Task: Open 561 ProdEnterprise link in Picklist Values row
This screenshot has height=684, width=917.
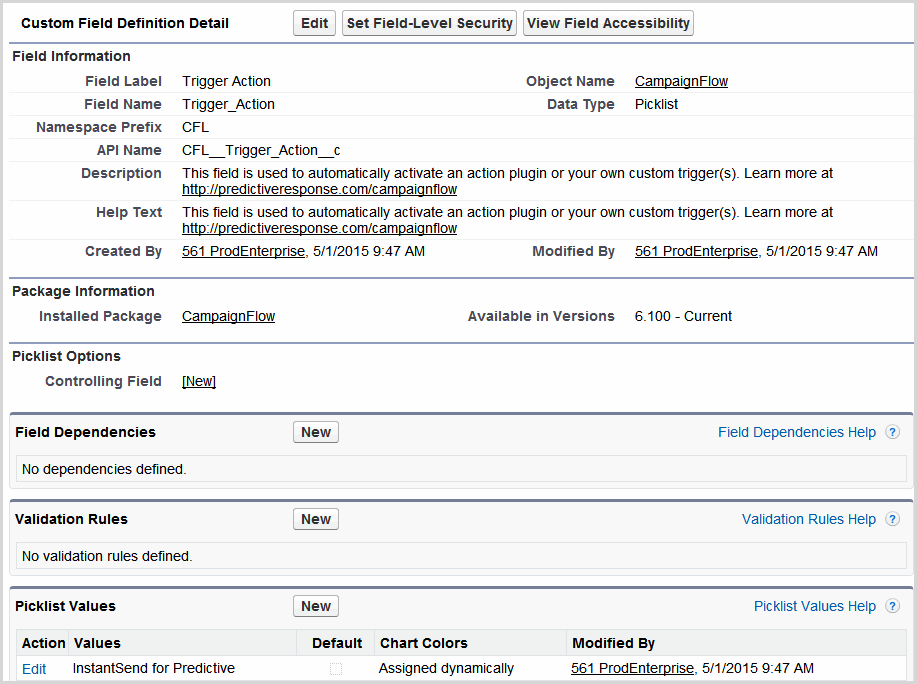Action: [x=632, y=668]
